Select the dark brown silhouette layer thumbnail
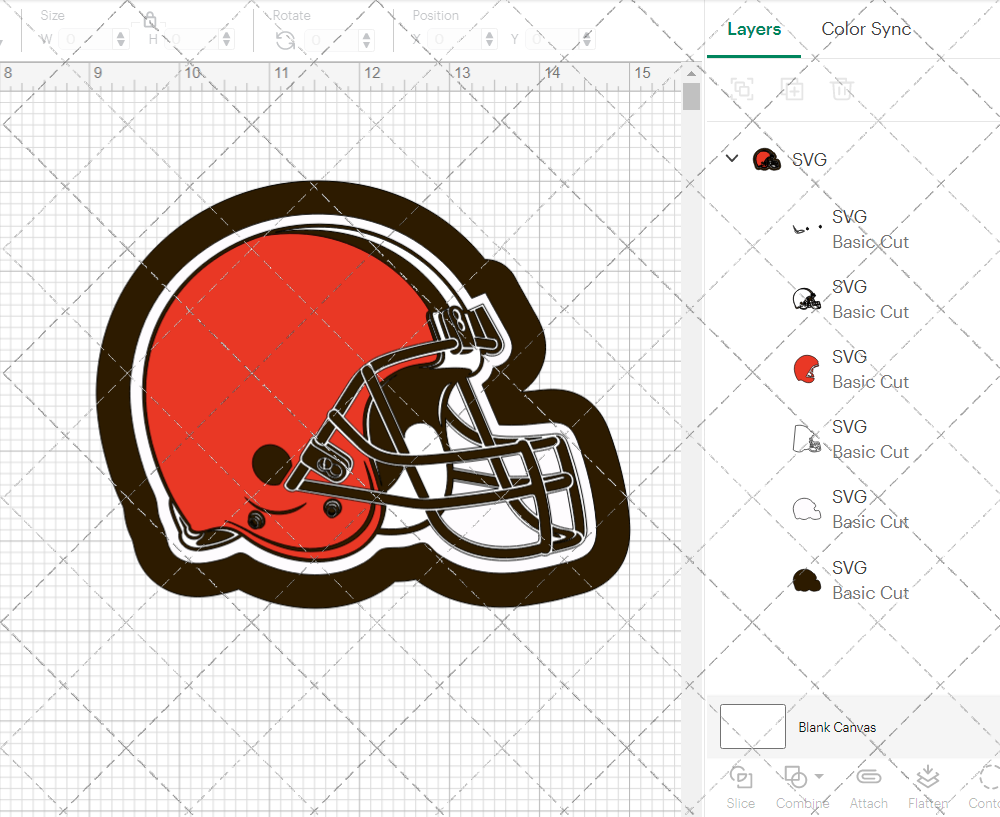This screenshot has width=1000, height=817. coord(807,580)
